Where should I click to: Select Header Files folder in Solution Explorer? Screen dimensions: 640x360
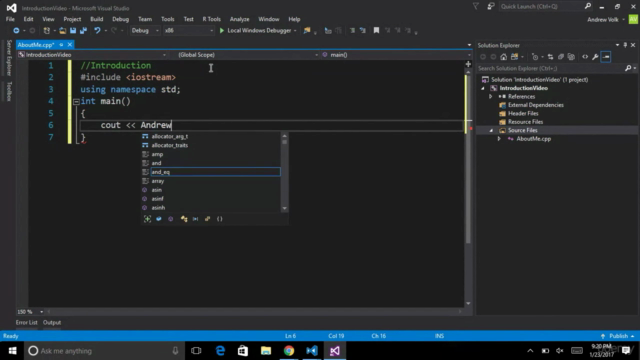coord(523,113)
